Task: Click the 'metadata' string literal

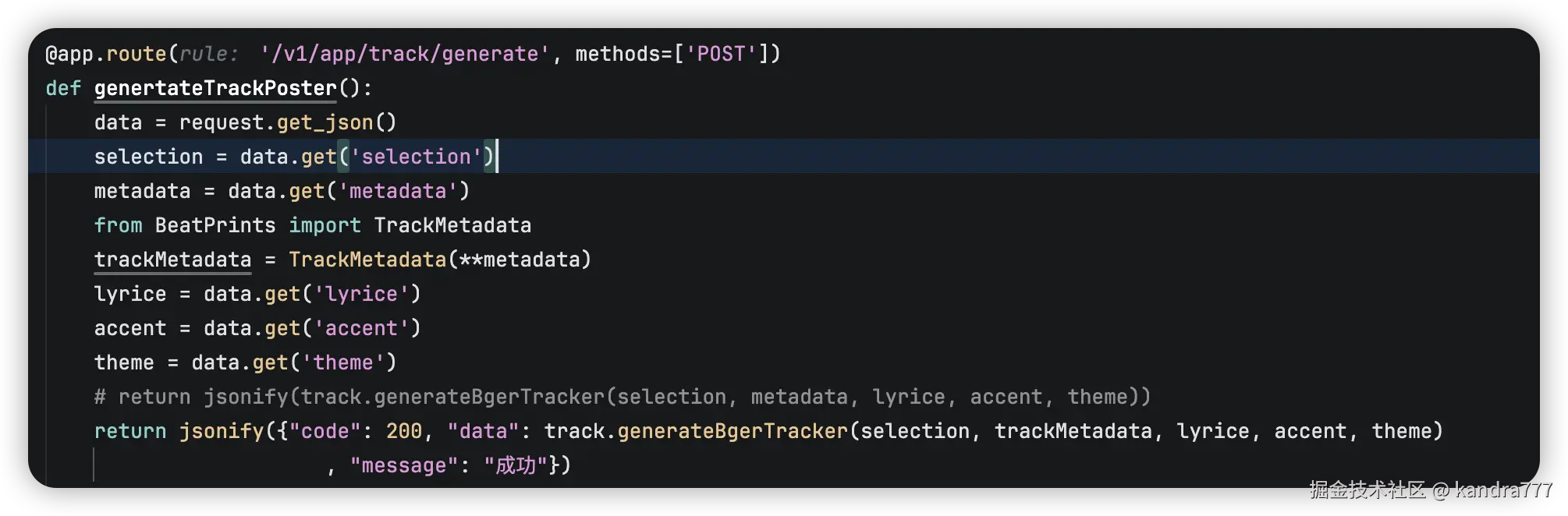Action: tap(398, 191)
